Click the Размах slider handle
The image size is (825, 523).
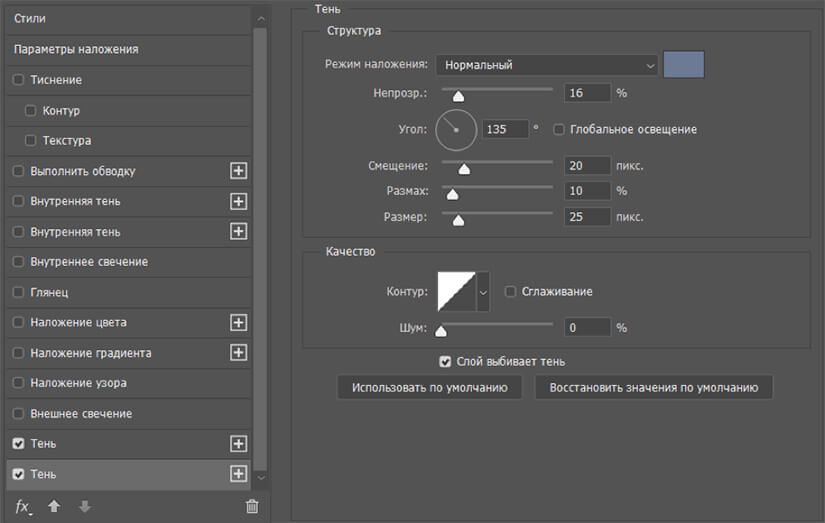(x=452, y=194)
